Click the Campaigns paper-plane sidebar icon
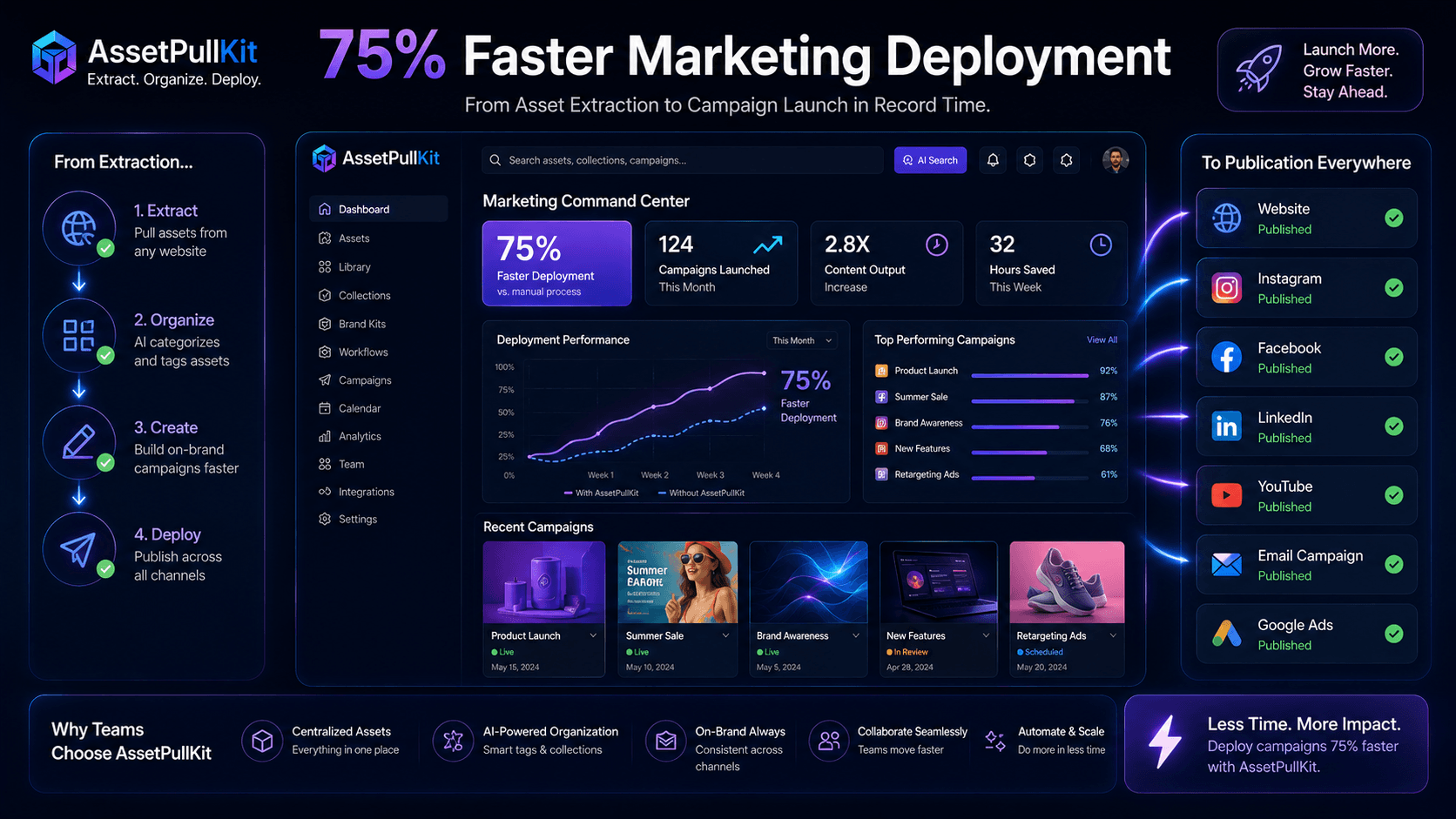1456x819 pixels. pyautogui.click(x=325, y=380)
